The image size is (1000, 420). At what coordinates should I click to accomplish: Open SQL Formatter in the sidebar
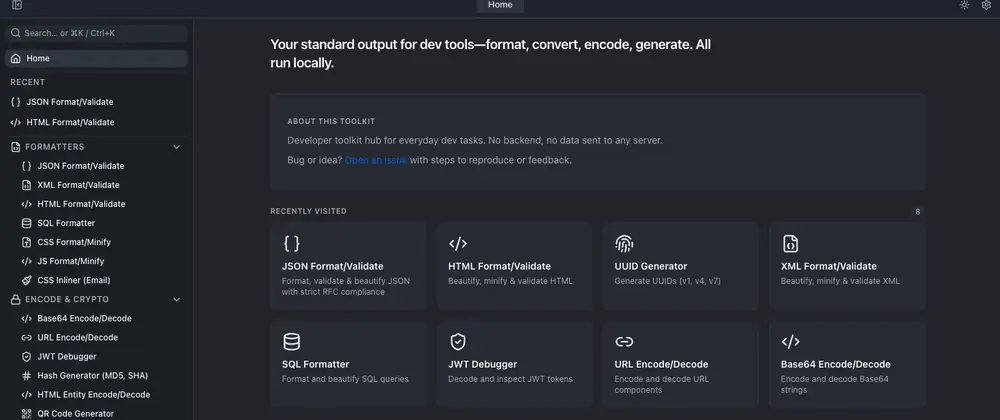[101, 223]
